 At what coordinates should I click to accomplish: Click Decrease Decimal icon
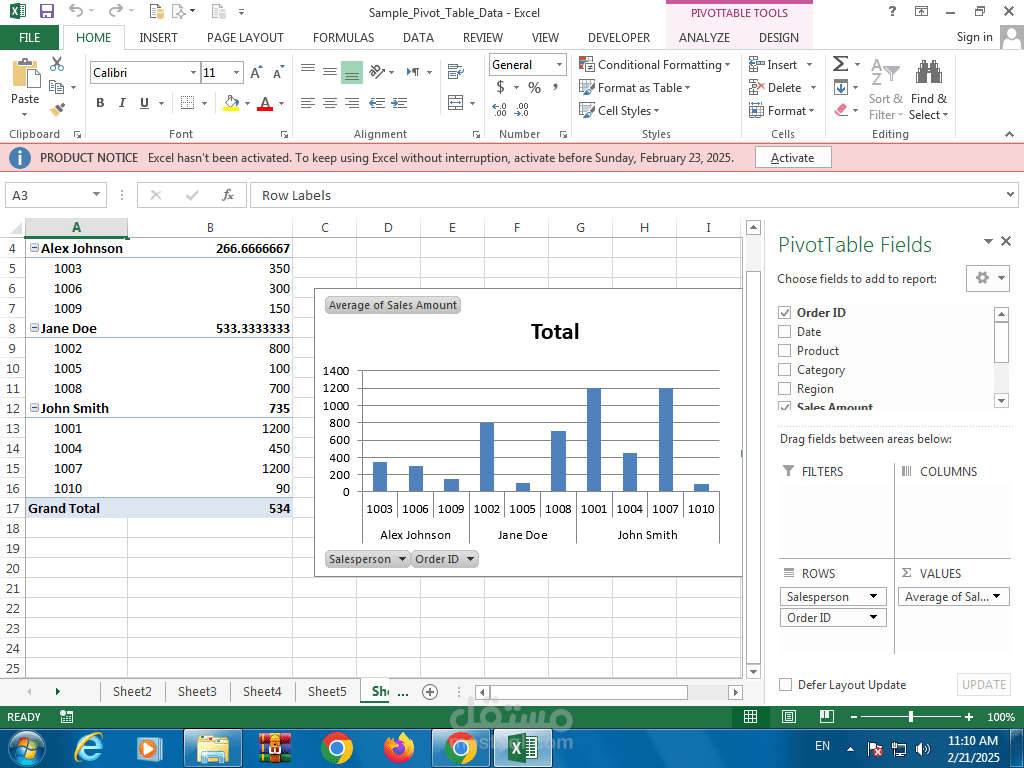(521, 110)
